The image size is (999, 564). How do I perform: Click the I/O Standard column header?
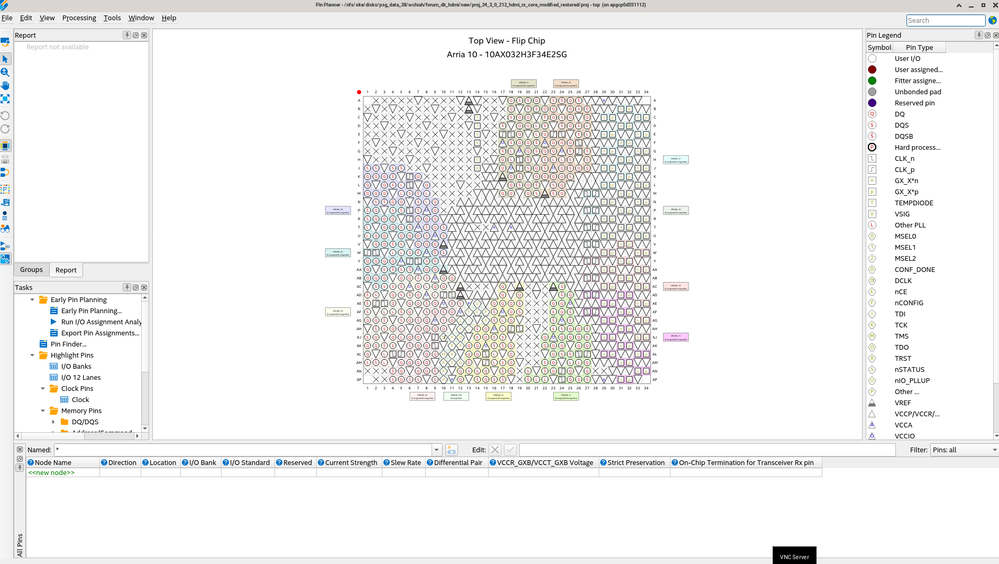click(x=249, y=463)
